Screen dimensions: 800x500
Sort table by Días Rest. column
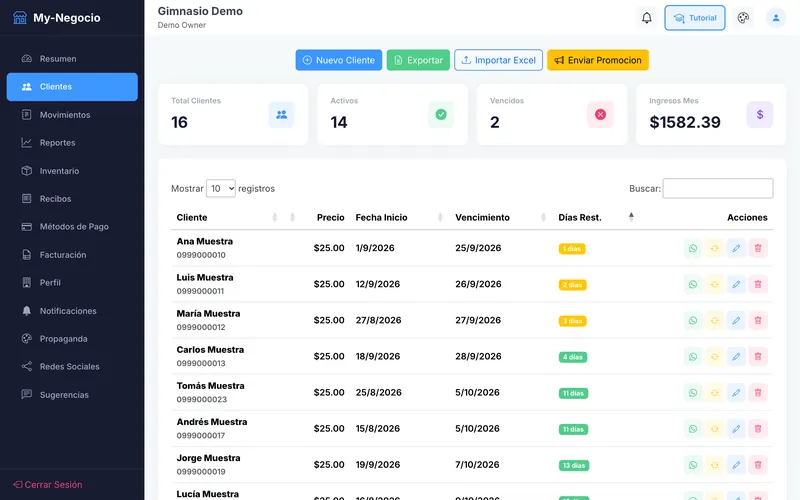pos(595,217)
